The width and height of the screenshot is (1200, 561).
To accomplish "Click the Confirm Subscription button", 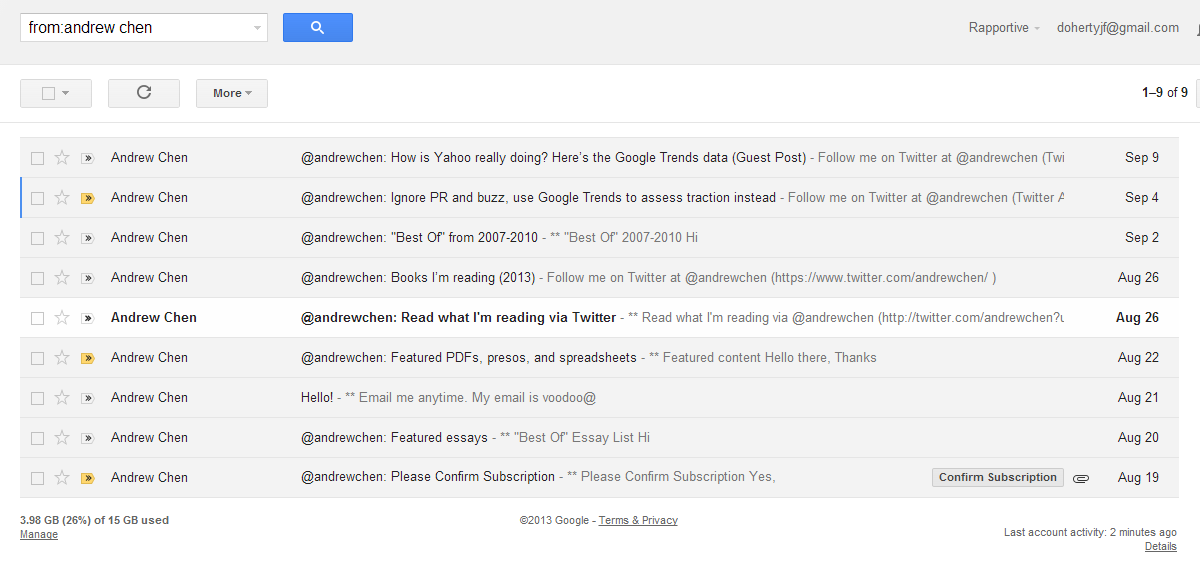I will tap(998, 478).
